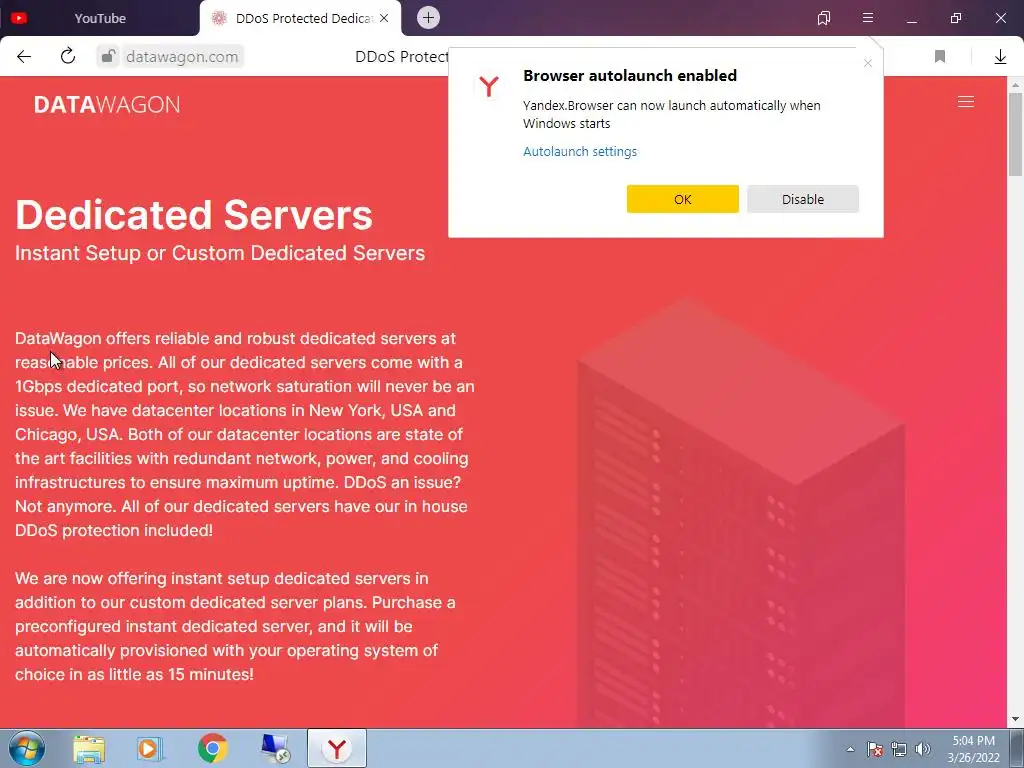Click the site lock security icon
Image resolution: width=1024 pixels, height=768 pixels.
tap(108, 56)
